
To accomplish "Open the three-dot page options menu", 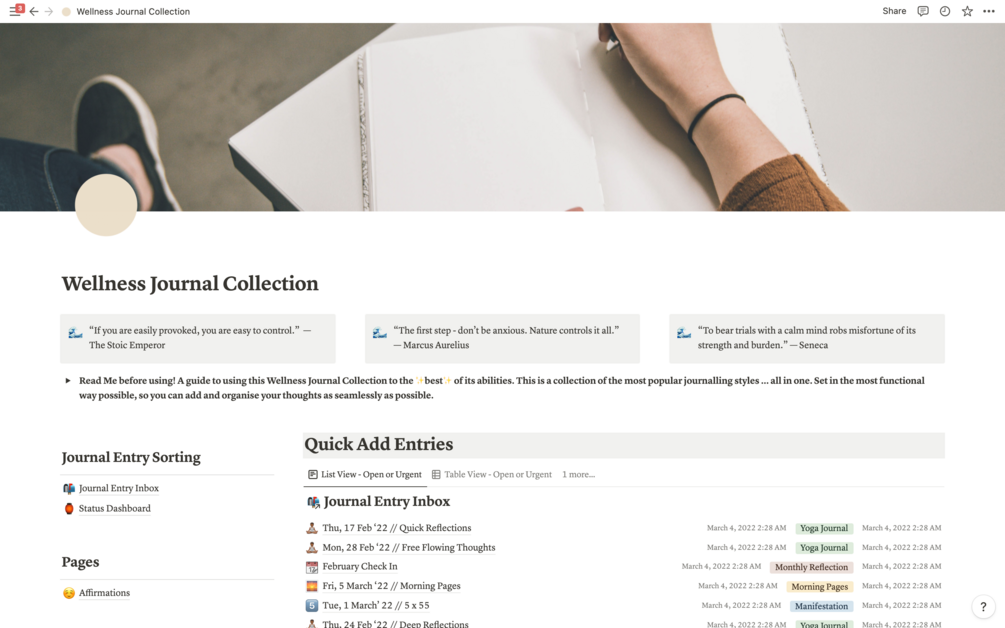I will [x=989, y=11].
